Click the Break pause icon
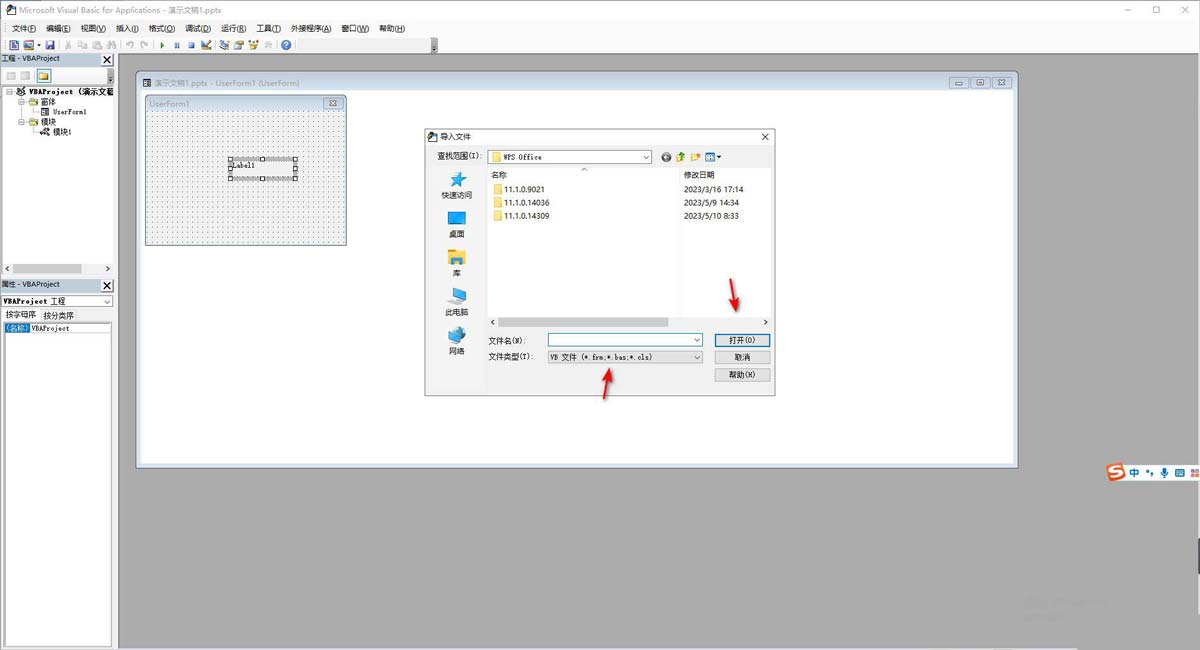This screenshot has height=650, width=1200. (177, 45)
